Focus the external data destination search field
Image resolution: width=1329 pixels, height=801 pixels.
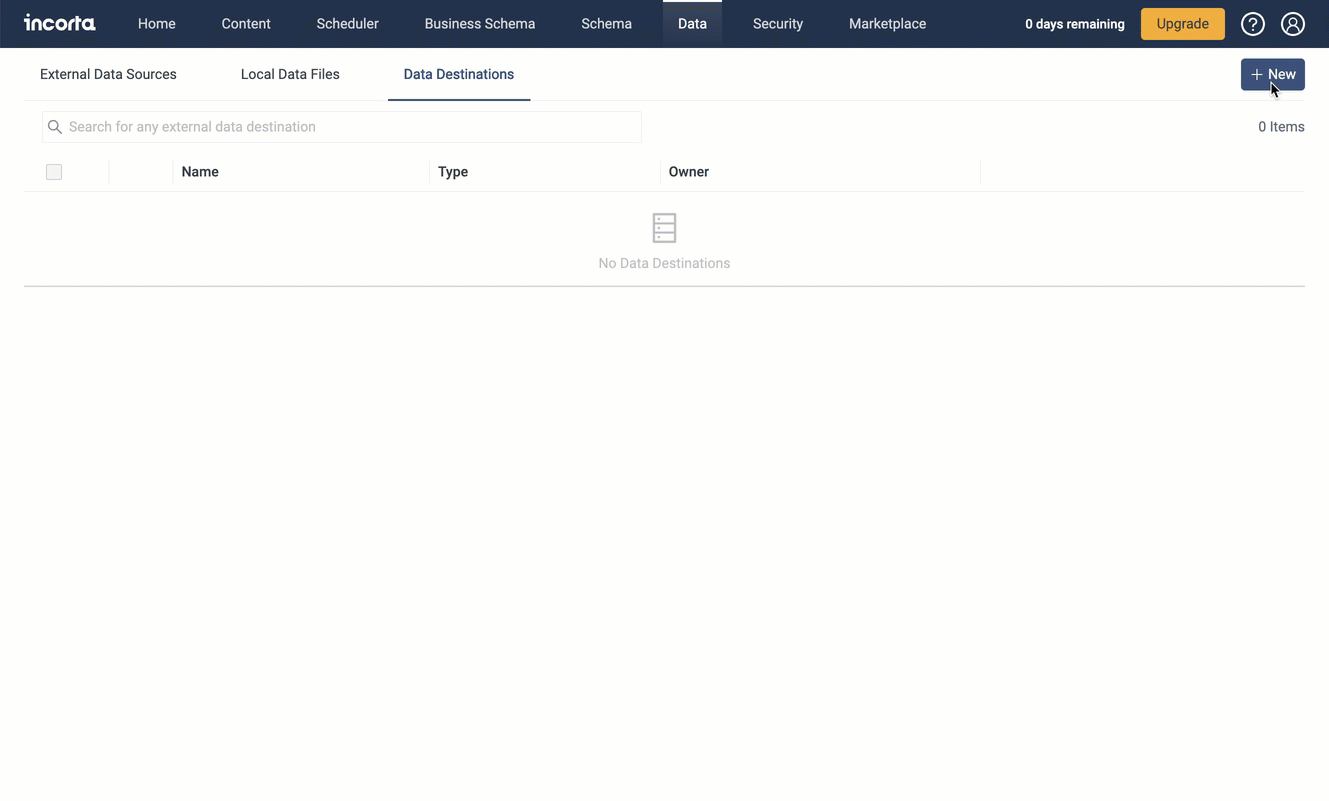coord(341,127)
